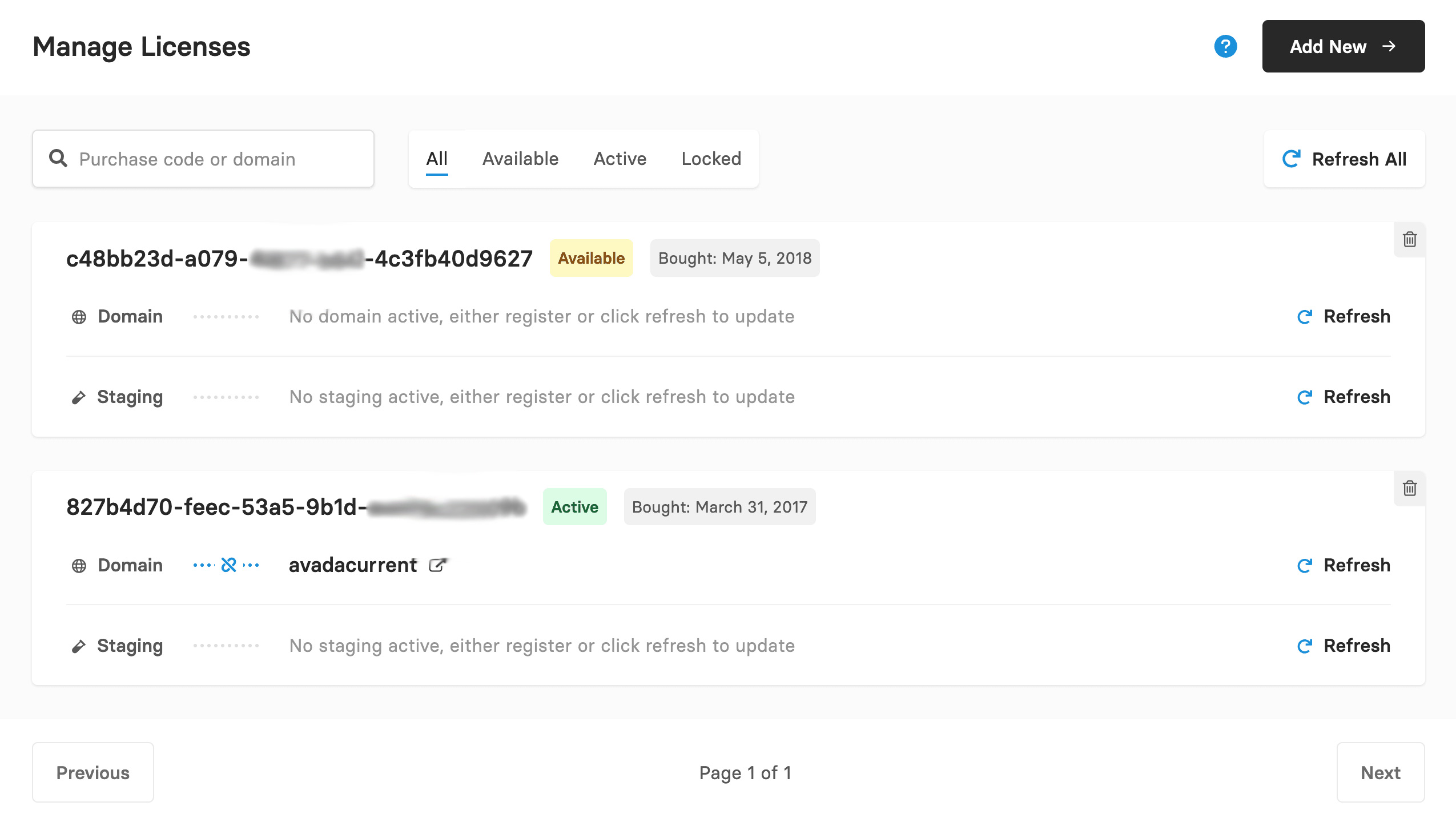Click pencil icon in 827b4d70 Staging row
The image size is (1456, 822).
pos(79,646)
